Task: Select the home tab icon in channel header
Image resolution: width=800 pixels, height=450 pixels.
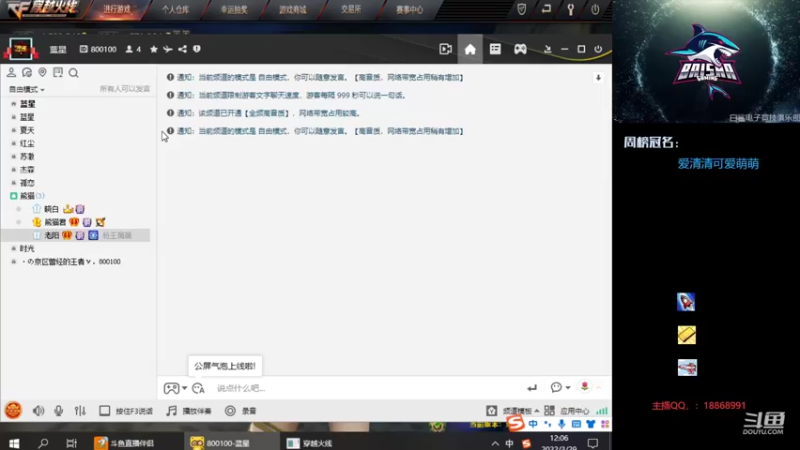Action: tap(470, 49)
